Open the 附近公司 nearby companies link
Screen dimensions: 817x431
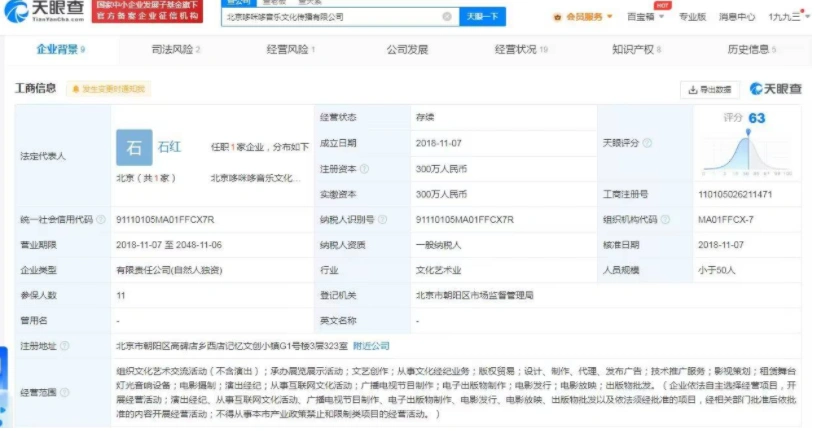[x=371, y=346]
